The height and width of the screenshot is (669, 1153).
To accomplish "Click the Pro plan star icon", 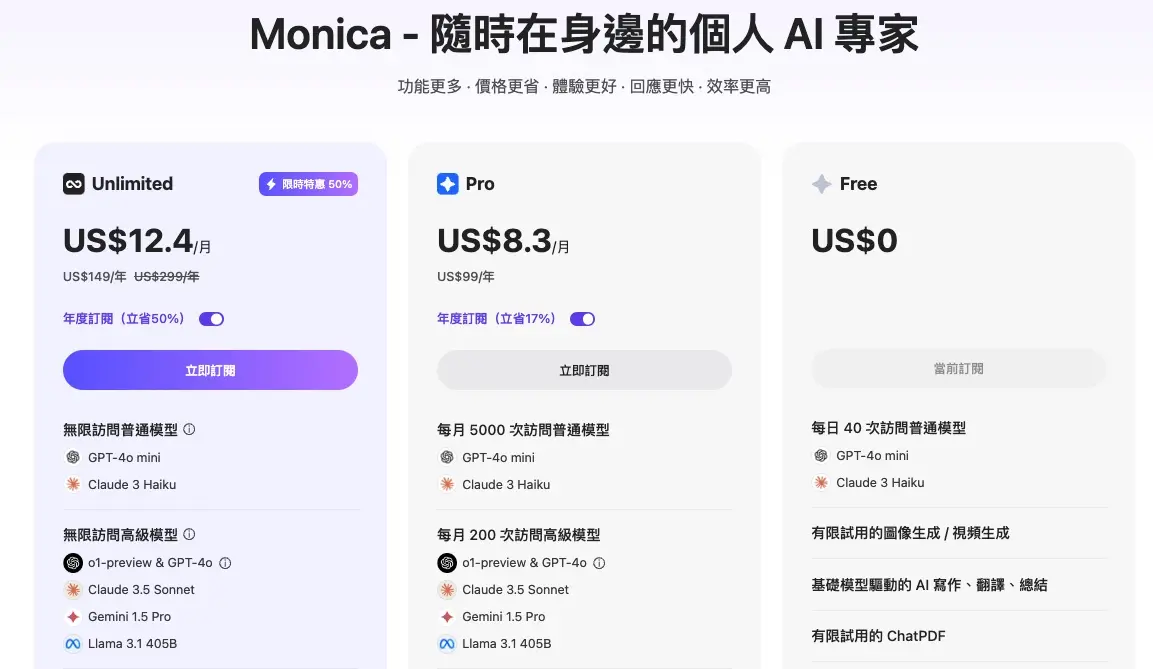I will (448, 184).
